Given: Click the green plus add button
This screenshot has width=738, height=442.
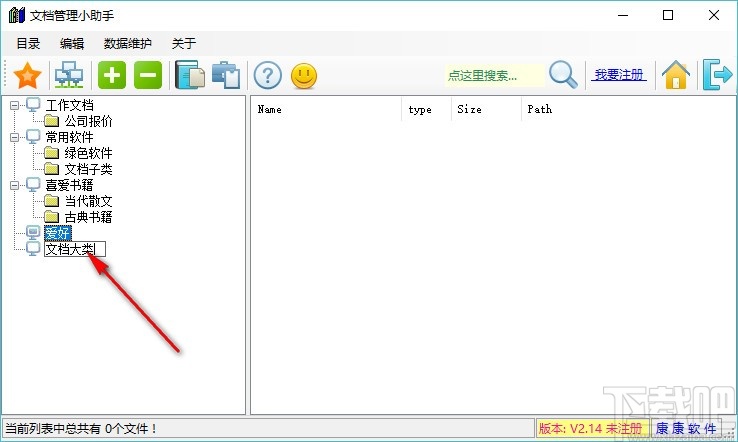Looking at the screenshot, I should [x=112, y=75].
